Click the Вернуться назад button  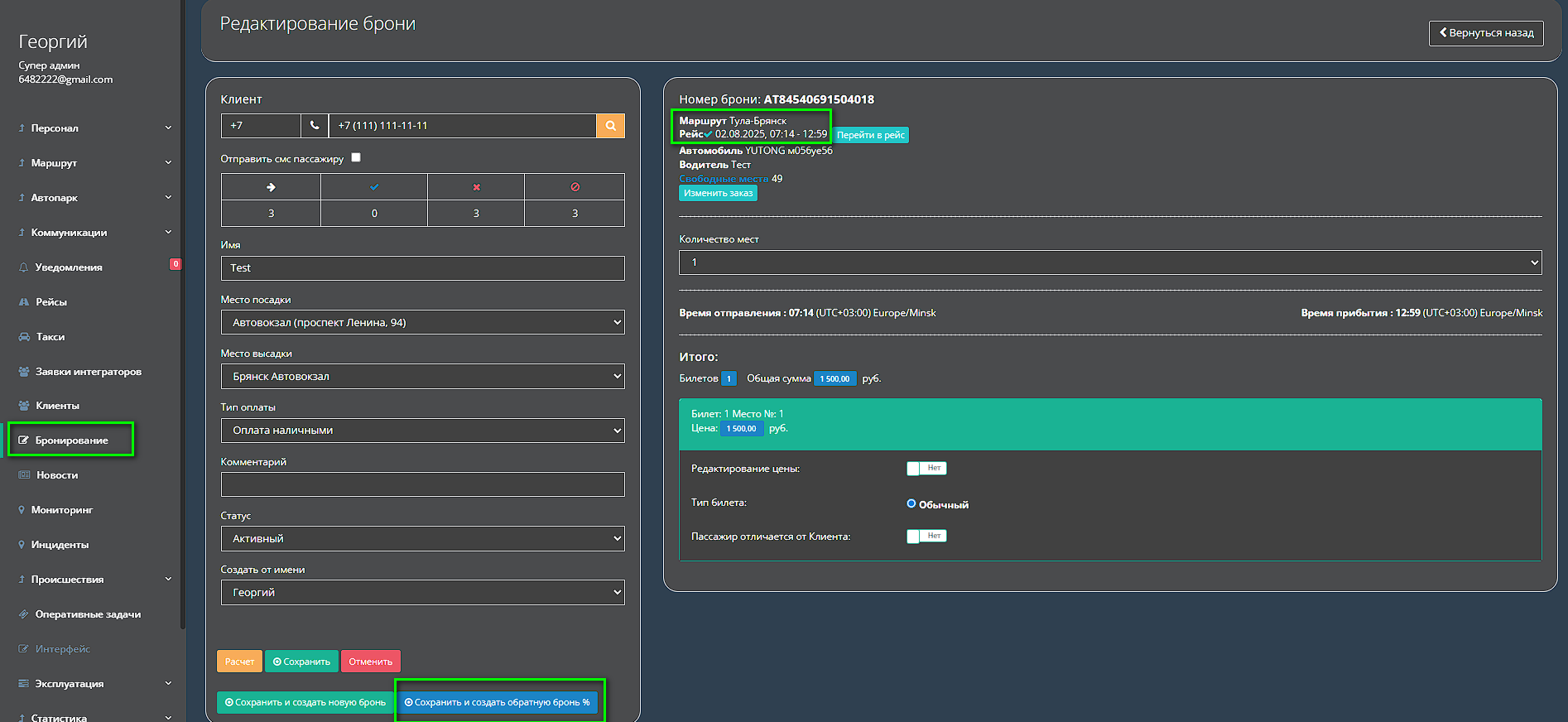coord(1485,33)
